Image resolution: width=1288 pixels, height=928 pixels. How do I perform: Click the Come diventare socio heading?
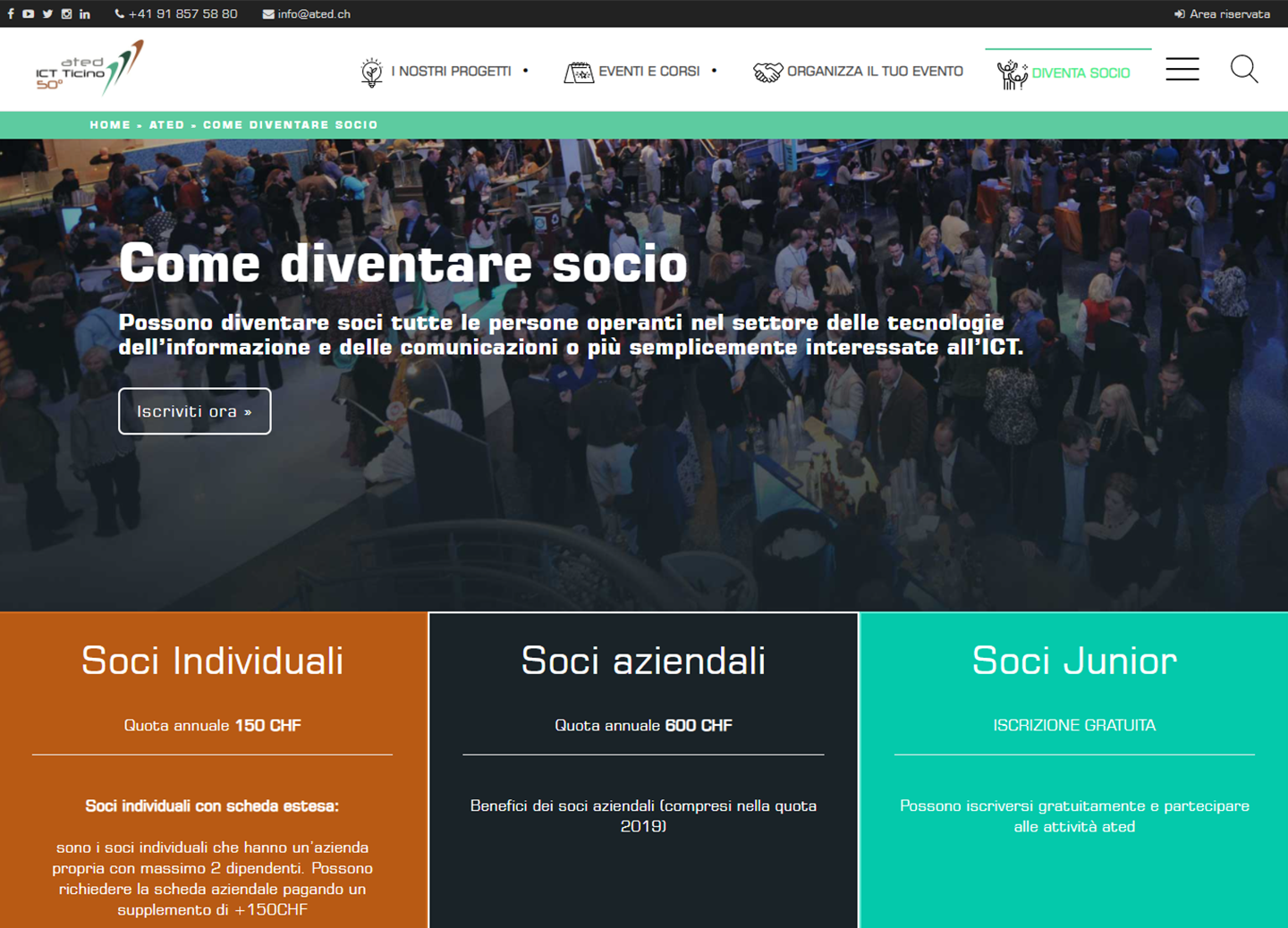coord(403,263)
